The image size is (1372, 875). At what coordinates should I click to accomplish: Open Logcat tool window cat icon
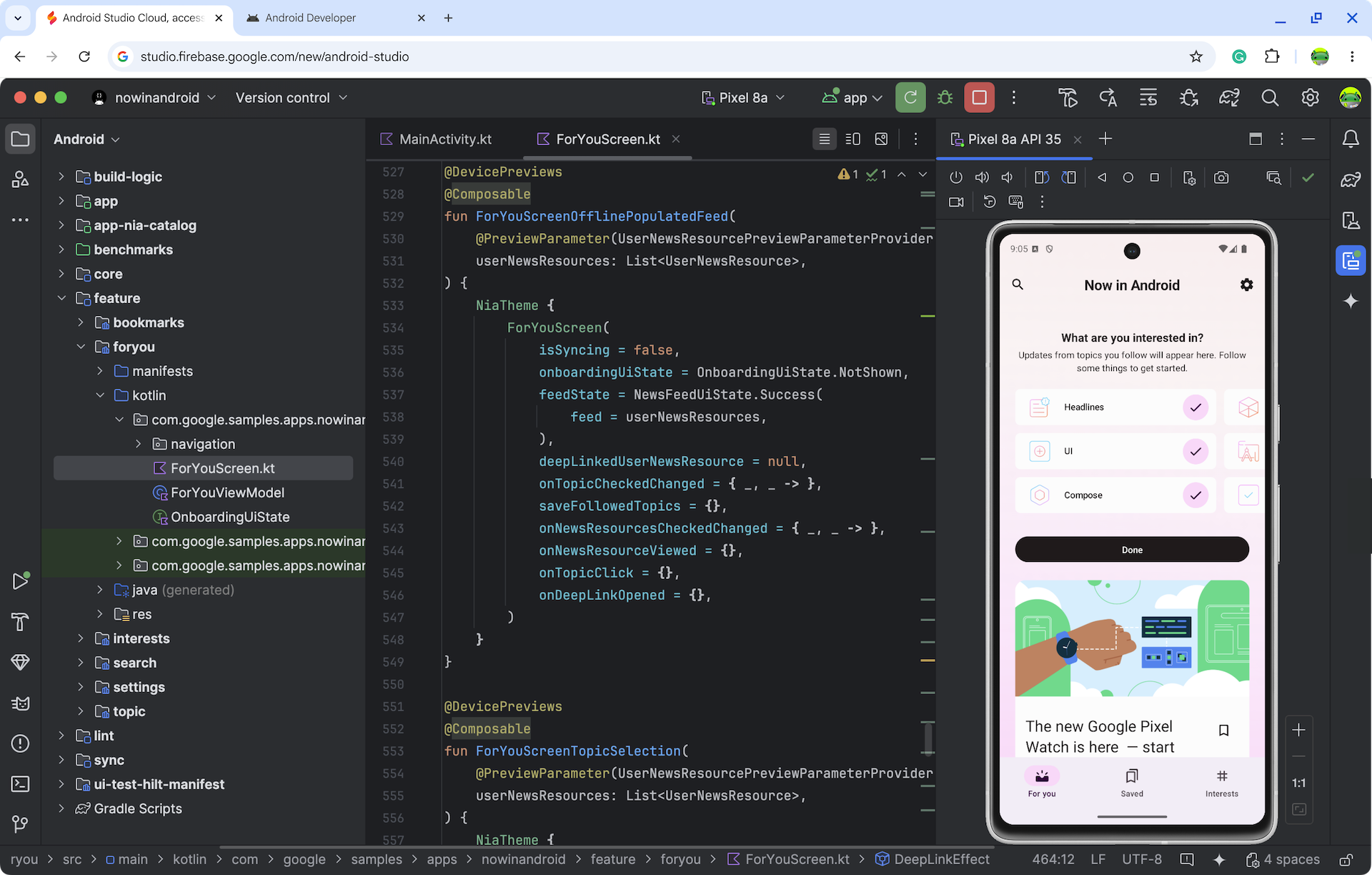[20, 703]
